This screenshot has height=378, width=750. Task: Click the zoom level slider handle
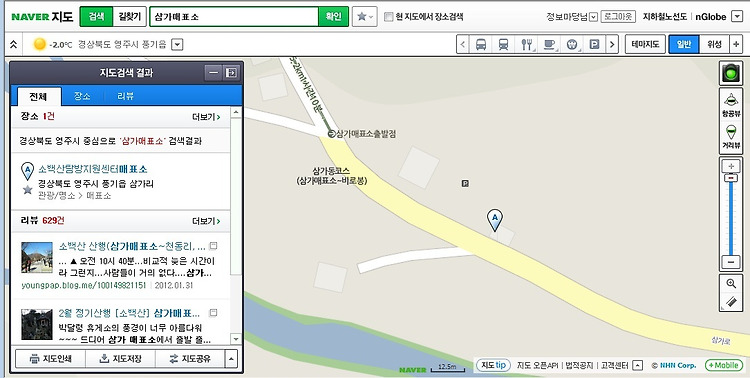point(731,178)
